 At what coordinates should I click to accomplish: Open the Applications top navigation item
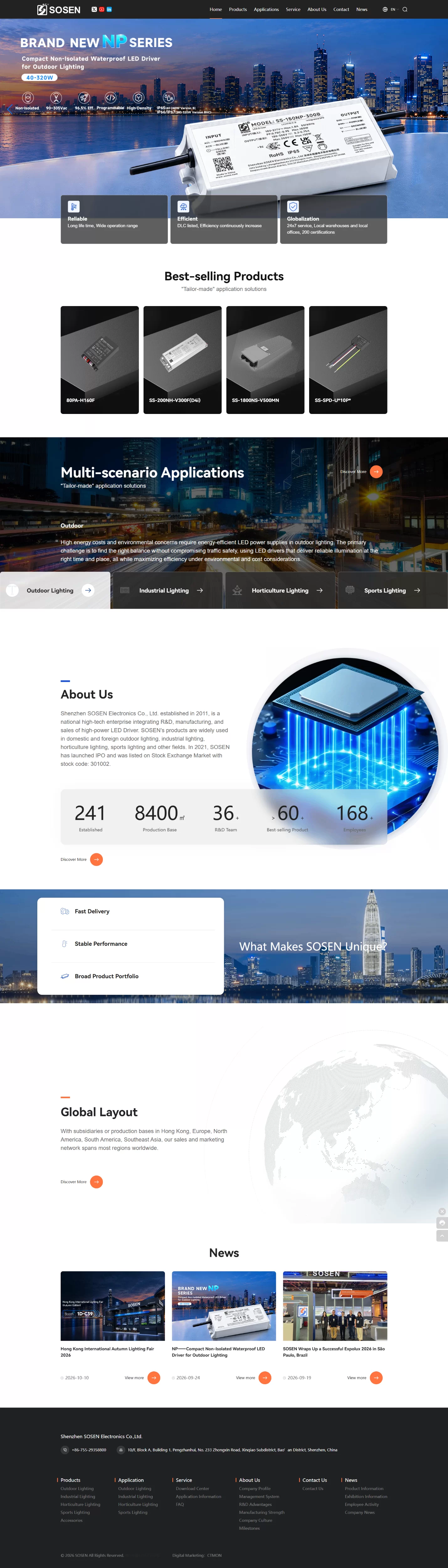click(266, 10)
